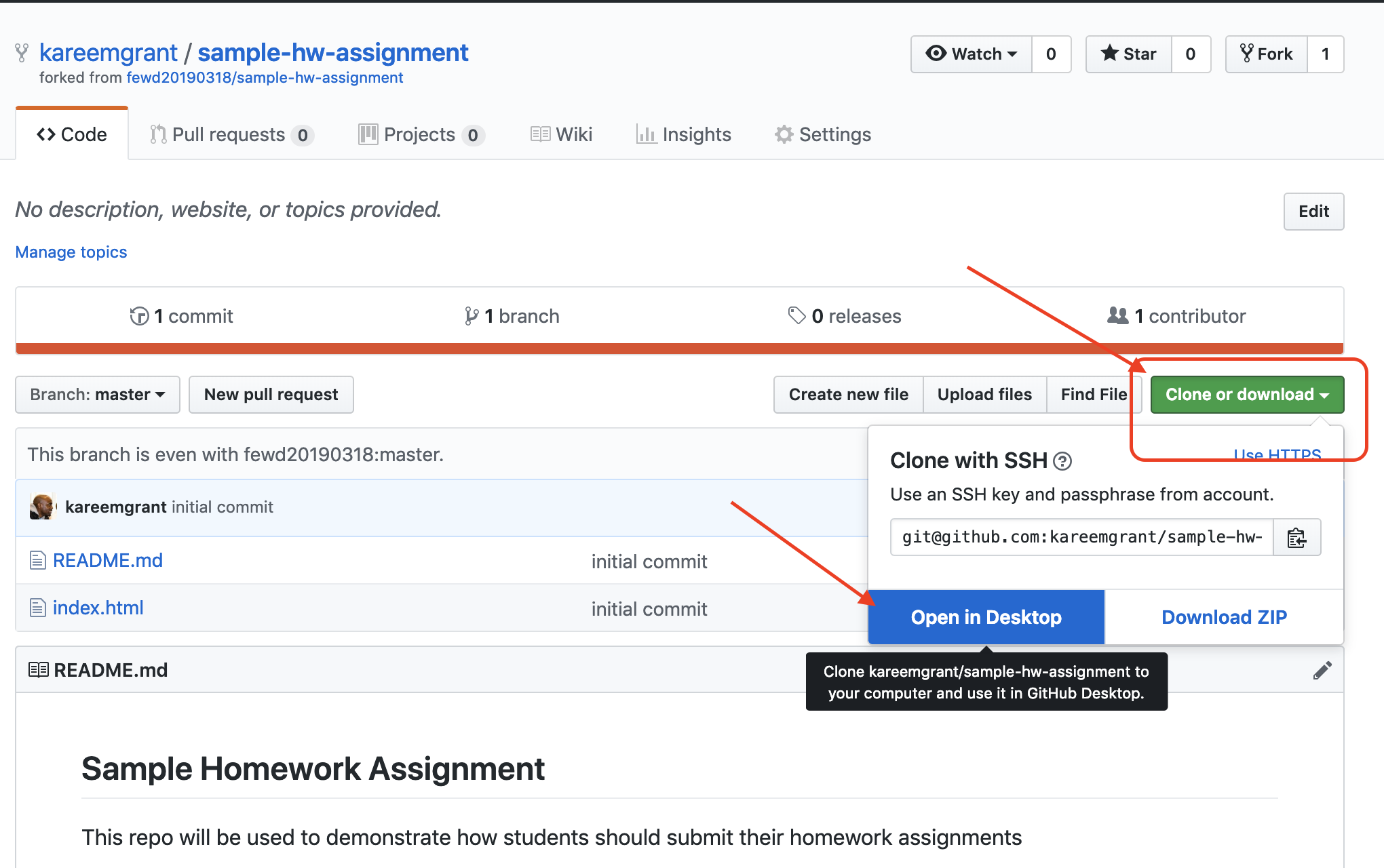
Task: View the watchers count 0
Action: 1051,54
